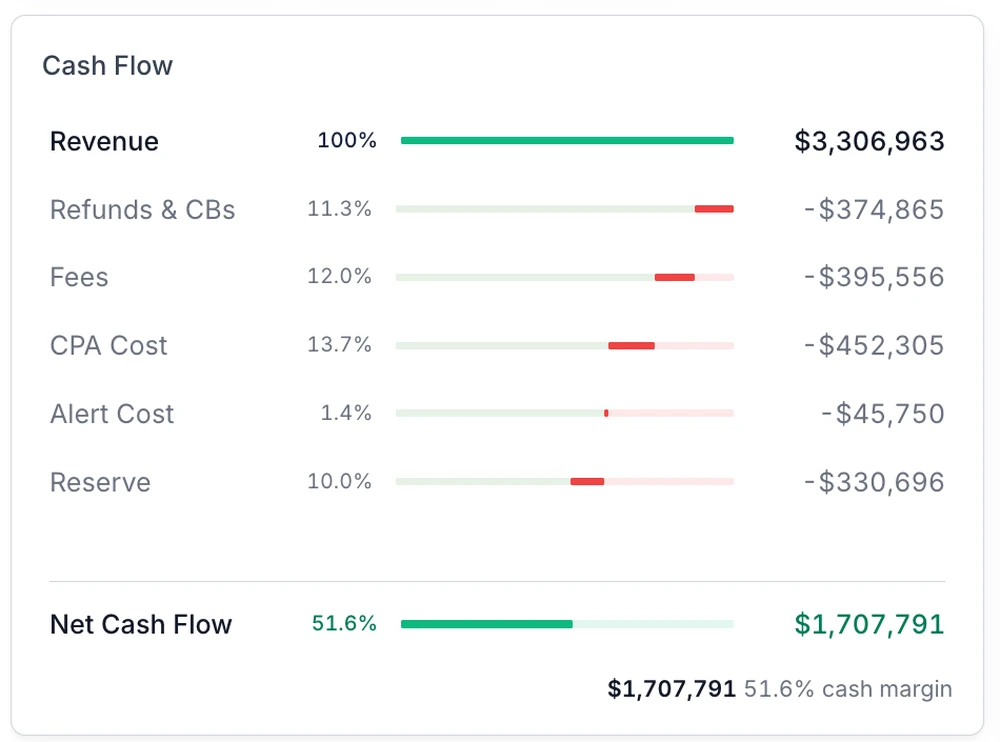Click the -$452,305 CPA cost amount

point(874,345)
